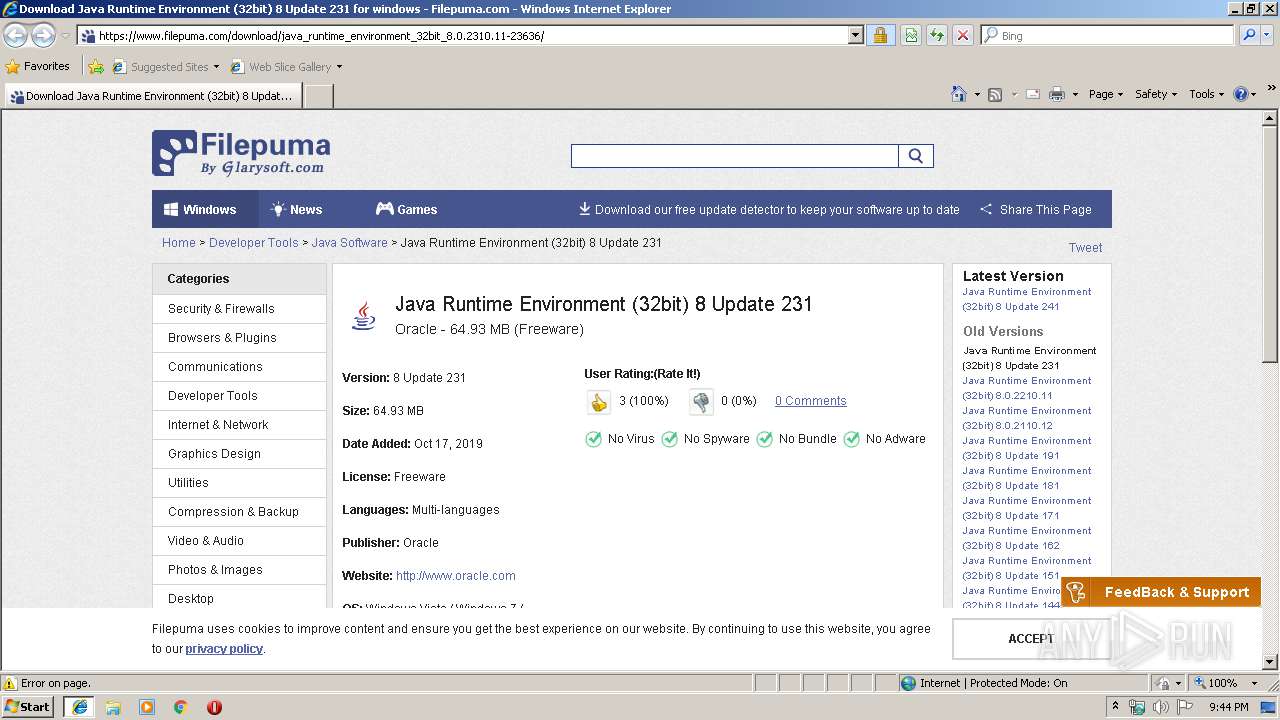1280x720 pixels.
Task: Click the volume speaker tray icon
Action: click(x=1160, y=707)
